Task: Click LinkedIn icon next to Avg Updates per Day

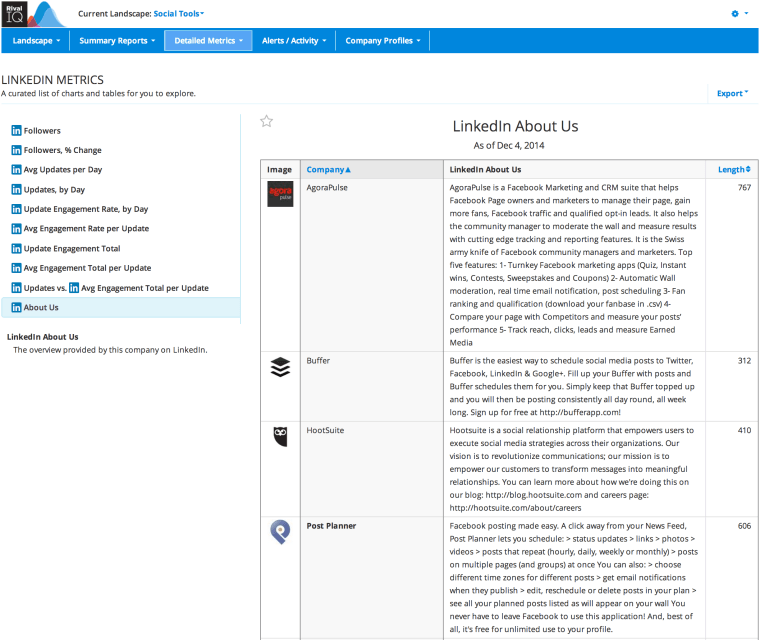Action: point(16,170)
